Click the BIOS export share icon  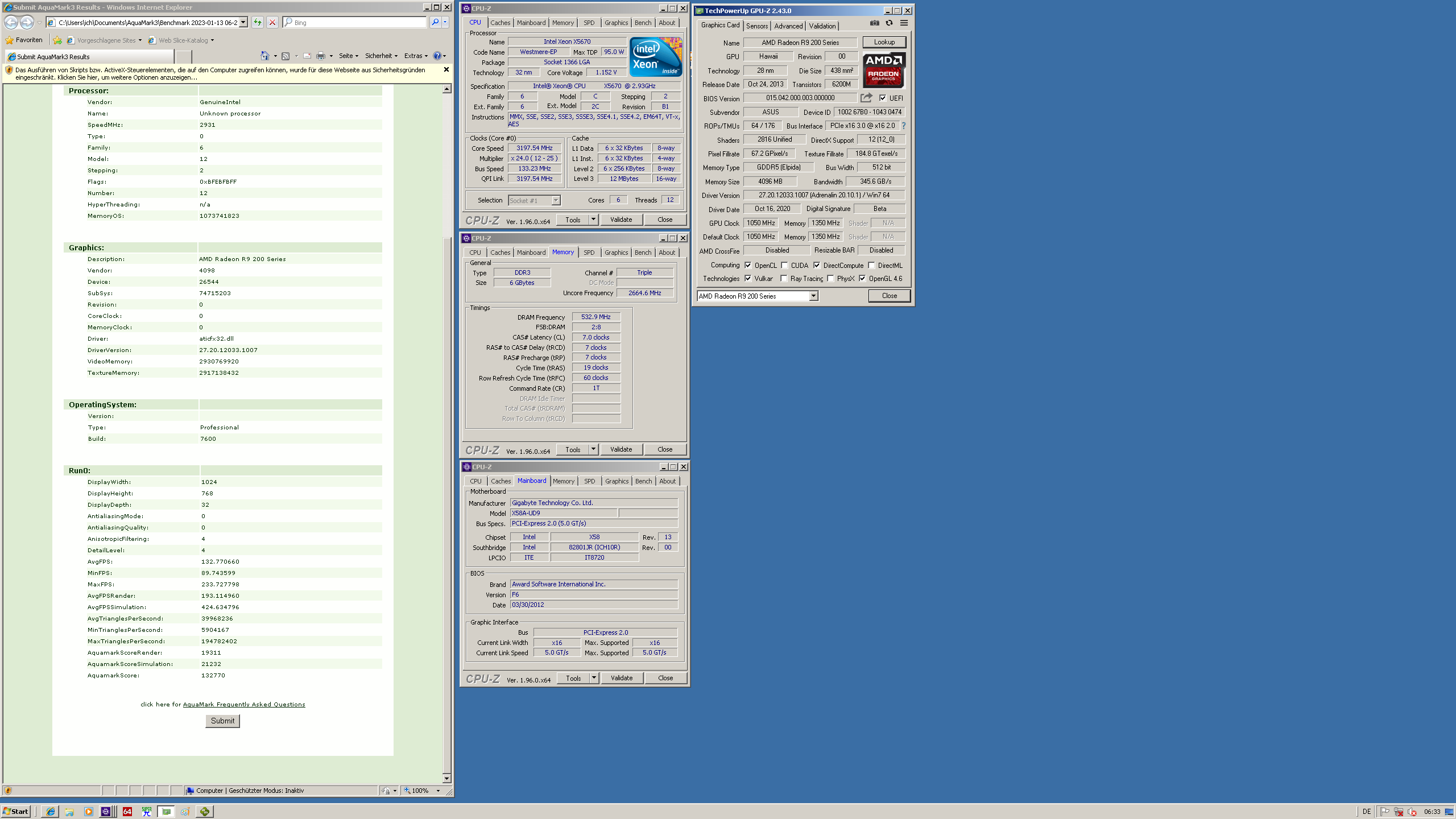866,98
